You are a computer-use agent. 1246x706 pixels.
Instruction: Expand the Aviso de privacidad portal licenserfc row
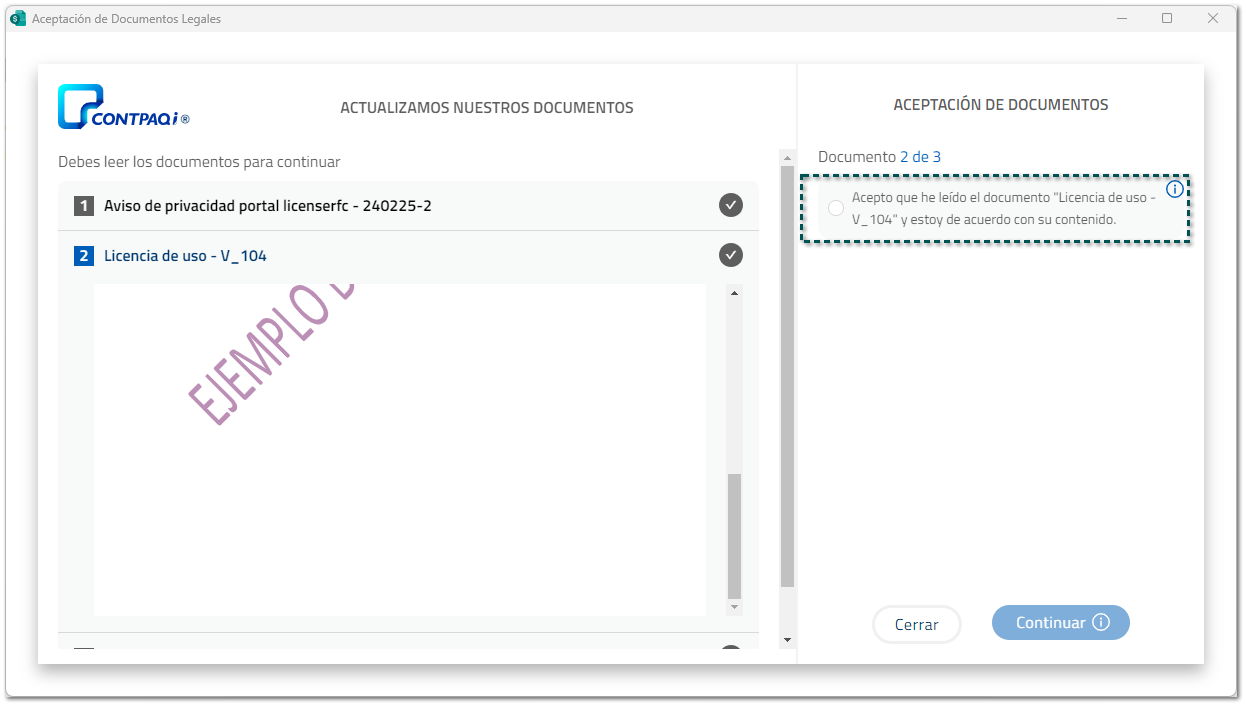click(408, 206)
